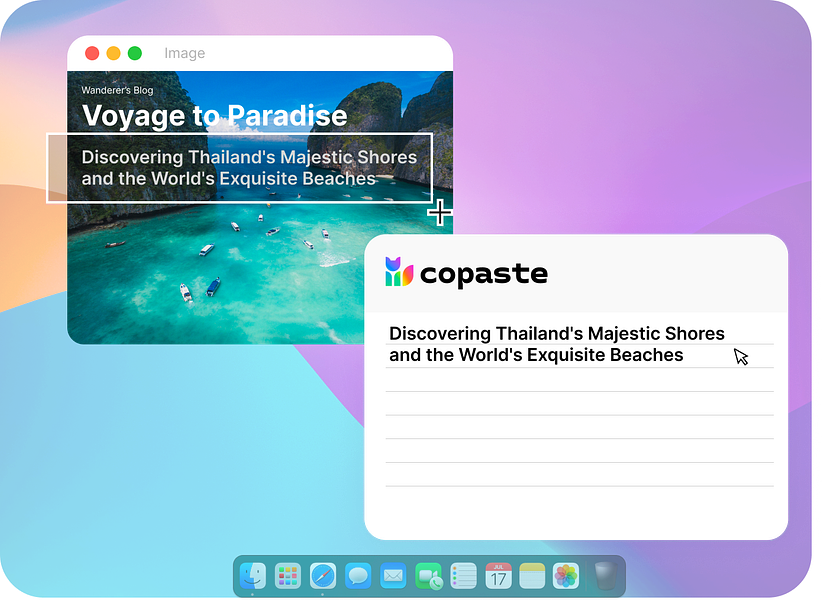Image resolution: width=824 pixels, height=600 pixels.
Task: Open the Reminders app icon
Action: point(463,576)
